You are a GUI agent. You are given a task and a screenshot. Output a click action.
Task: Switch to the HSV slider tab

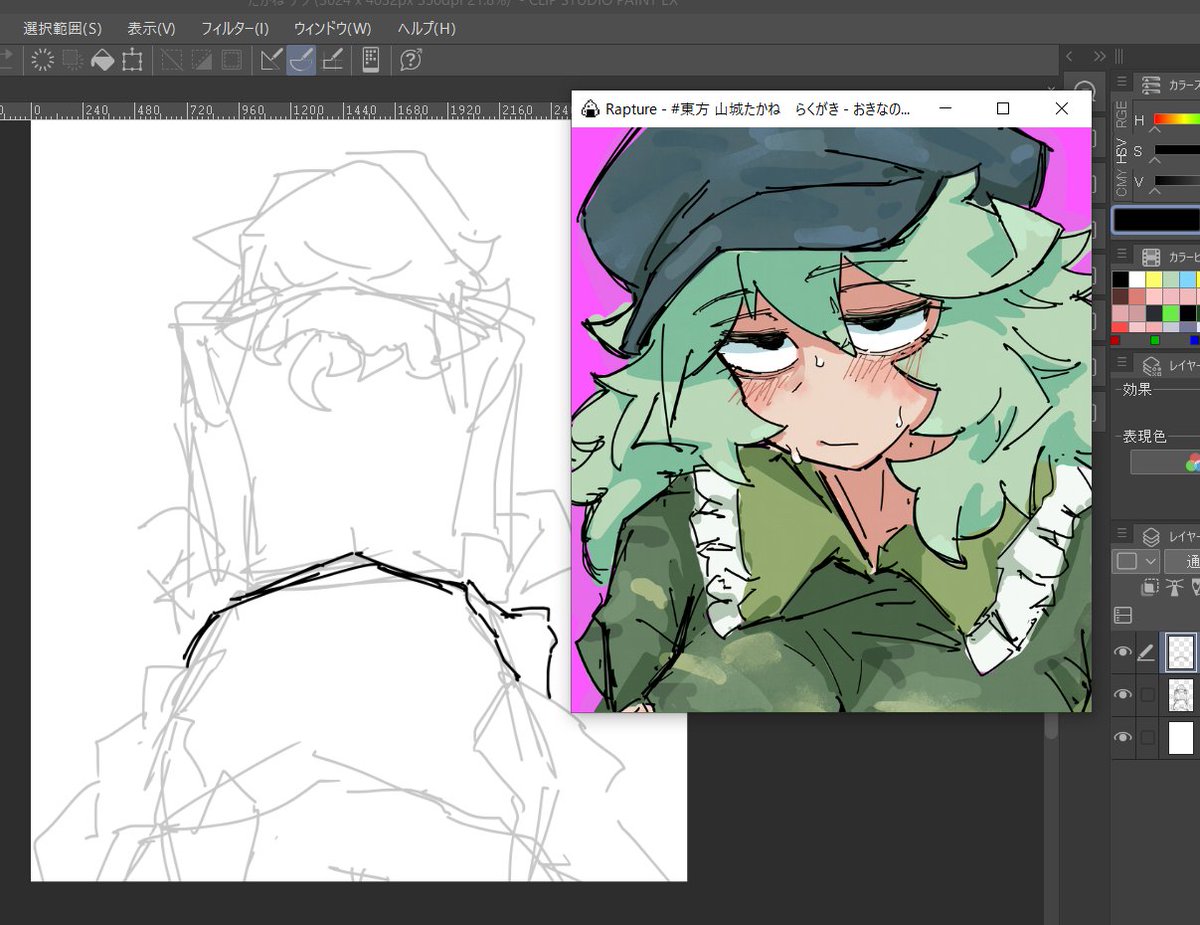(x=1122, y=152)
